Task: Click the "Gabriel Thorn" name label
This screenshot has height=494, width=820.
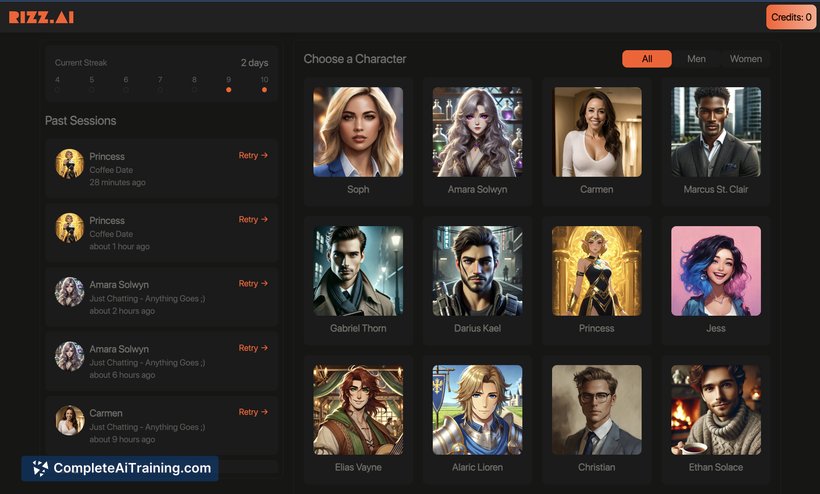Action: click(x=358, y=328)
